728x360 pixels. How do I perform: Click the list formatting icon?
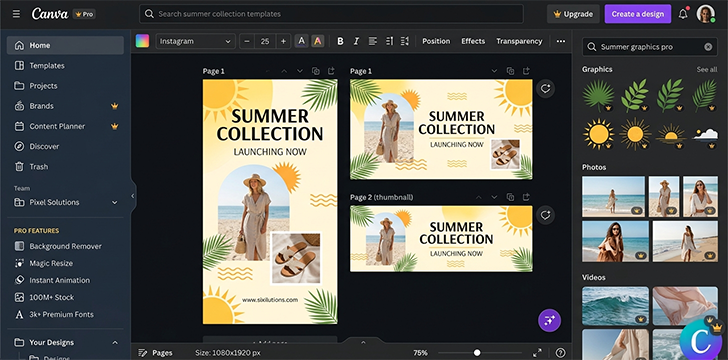pos(389,41)
